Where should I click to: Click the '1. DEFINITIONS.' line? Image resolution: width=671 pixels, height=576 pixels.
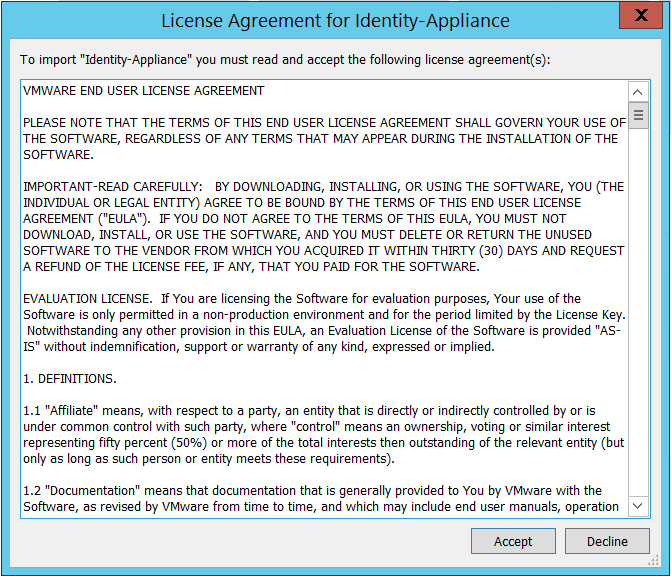pyautogui.click(x=70, y=379)
